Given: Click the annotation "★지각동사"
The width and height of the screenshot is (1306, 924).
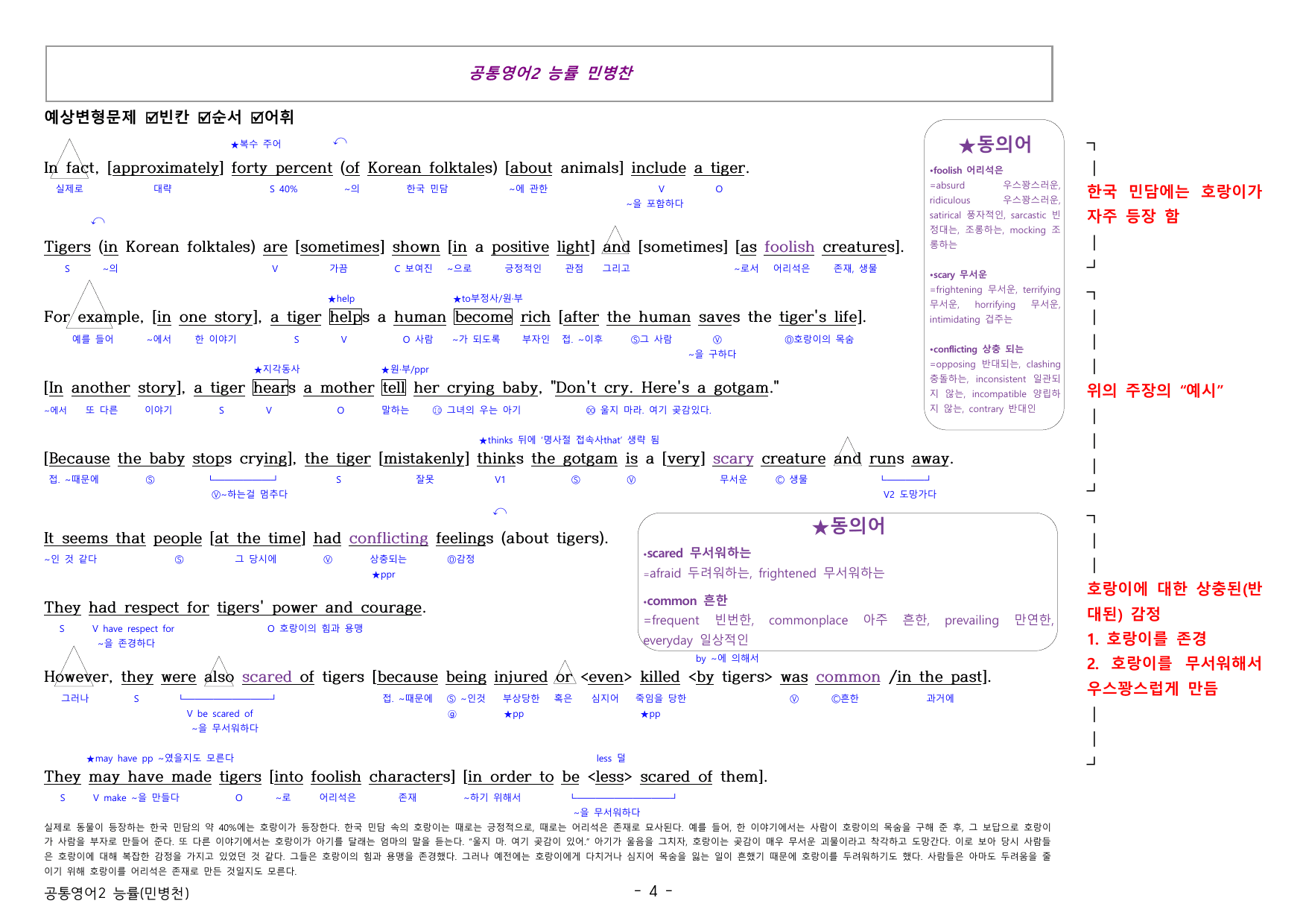Looking at the screenshot, I should coord(276,370).
